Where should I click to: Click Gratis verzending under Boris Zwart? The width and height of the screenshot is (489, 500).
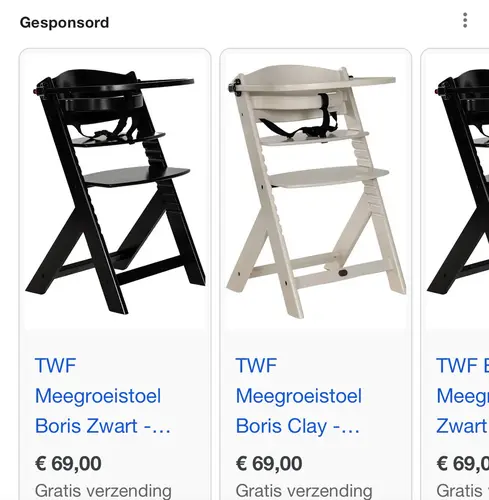(103, 491)
